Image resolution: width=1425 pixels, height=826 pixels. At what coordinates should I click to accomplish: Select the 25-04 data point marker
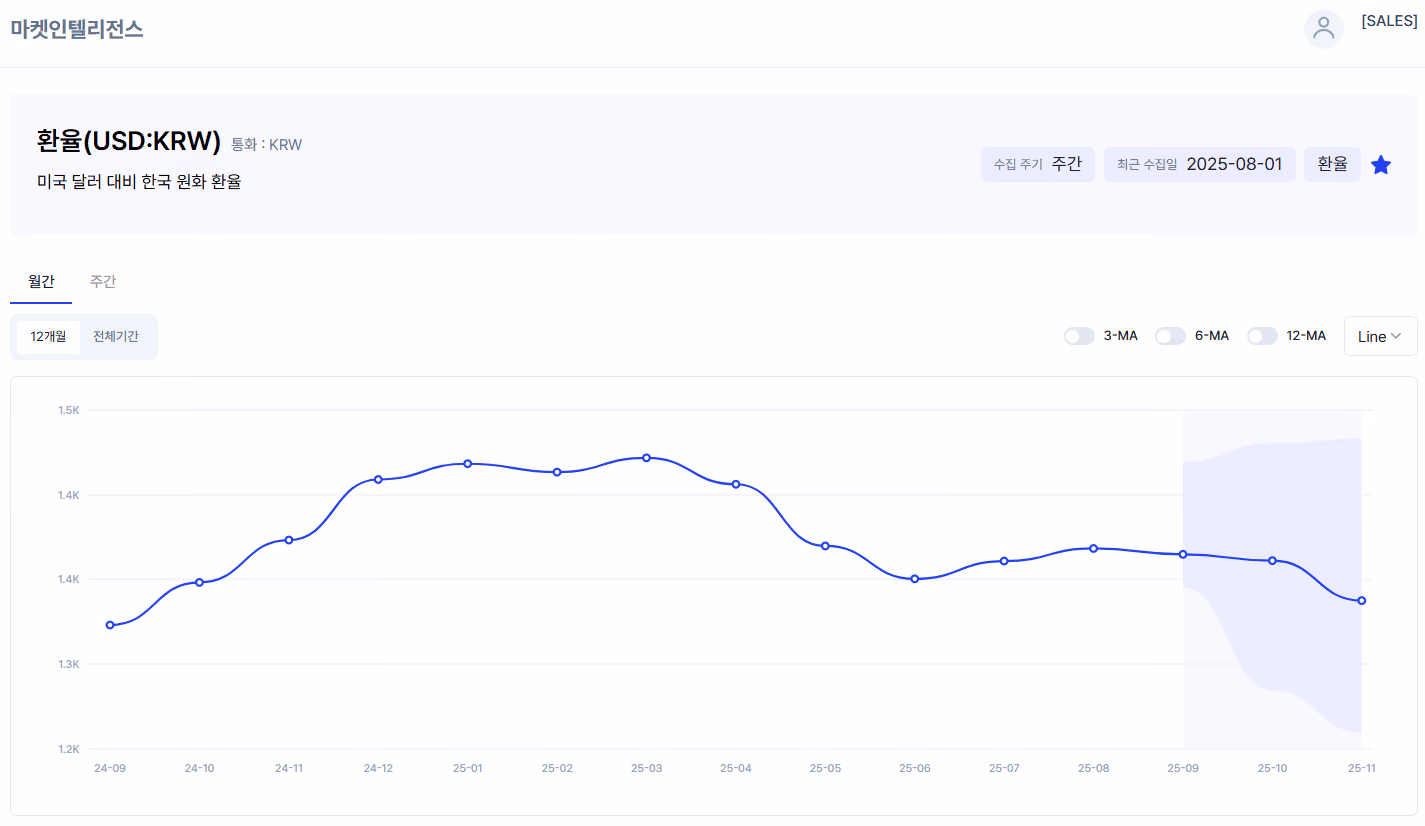tap(736, 484)
